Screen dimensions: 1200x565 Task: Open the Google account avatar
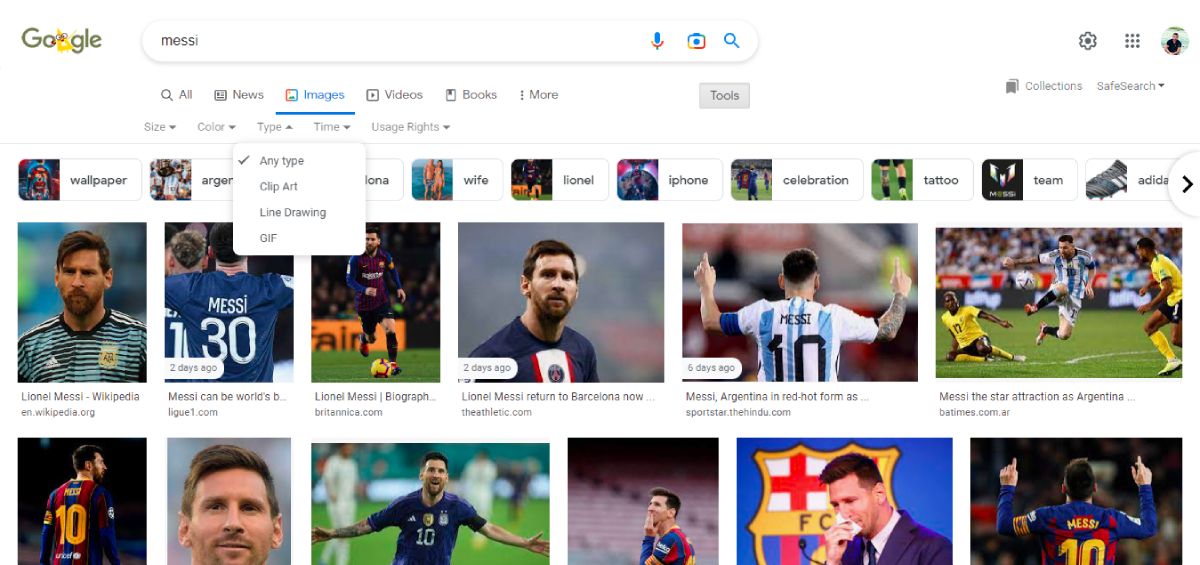coord(1174,41)
